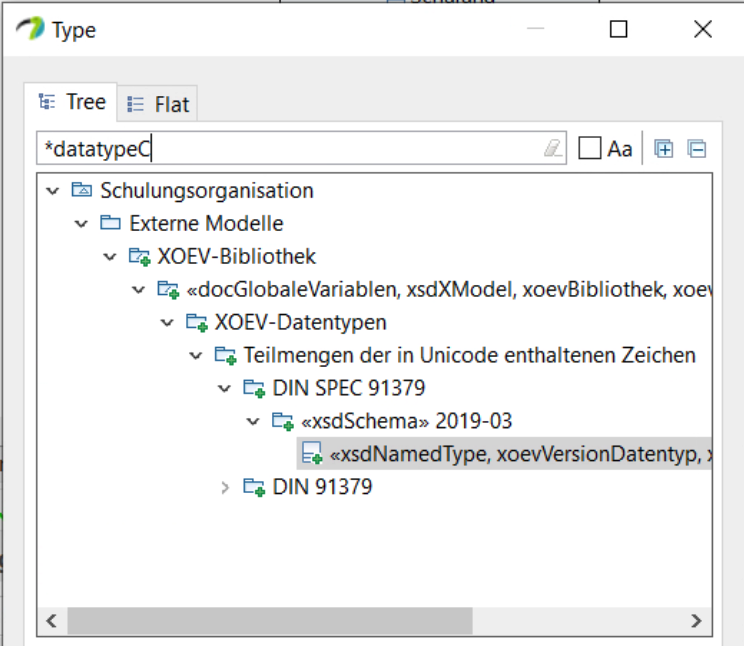Image resolution: width=744 pixels, height=646 pixels.
Task: Collapse the Externe Modelle node
Action: click(x=82, y=224)
